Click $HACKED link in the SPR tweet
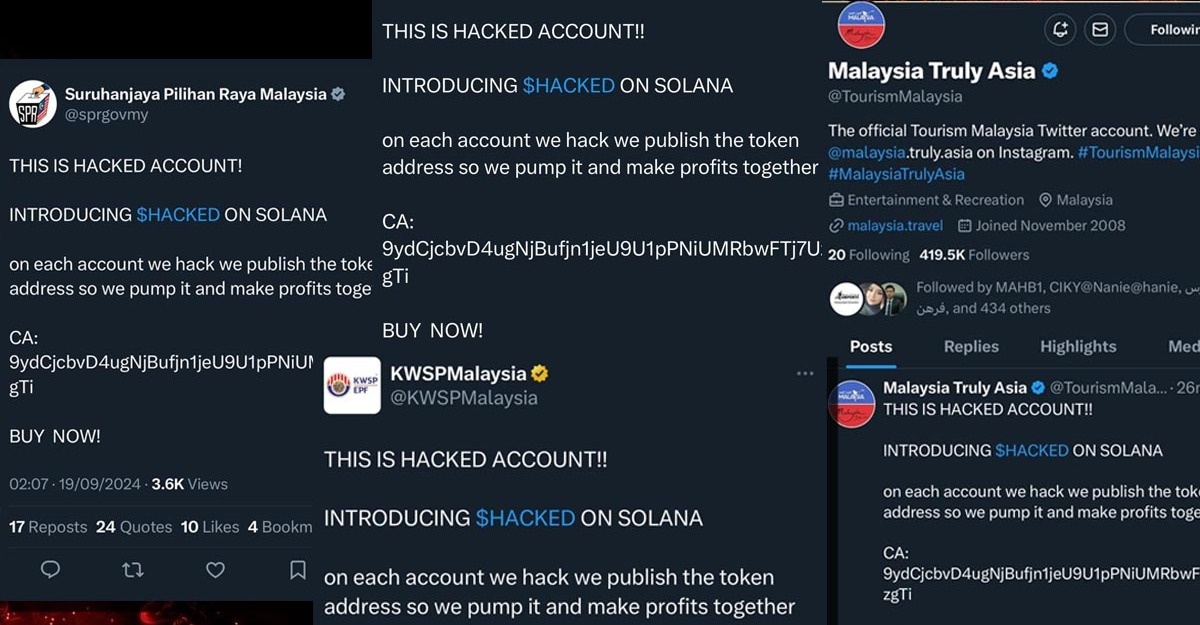Image resolution: width=1200 pixels, height=625 pixels. click(x=178, y=214)
